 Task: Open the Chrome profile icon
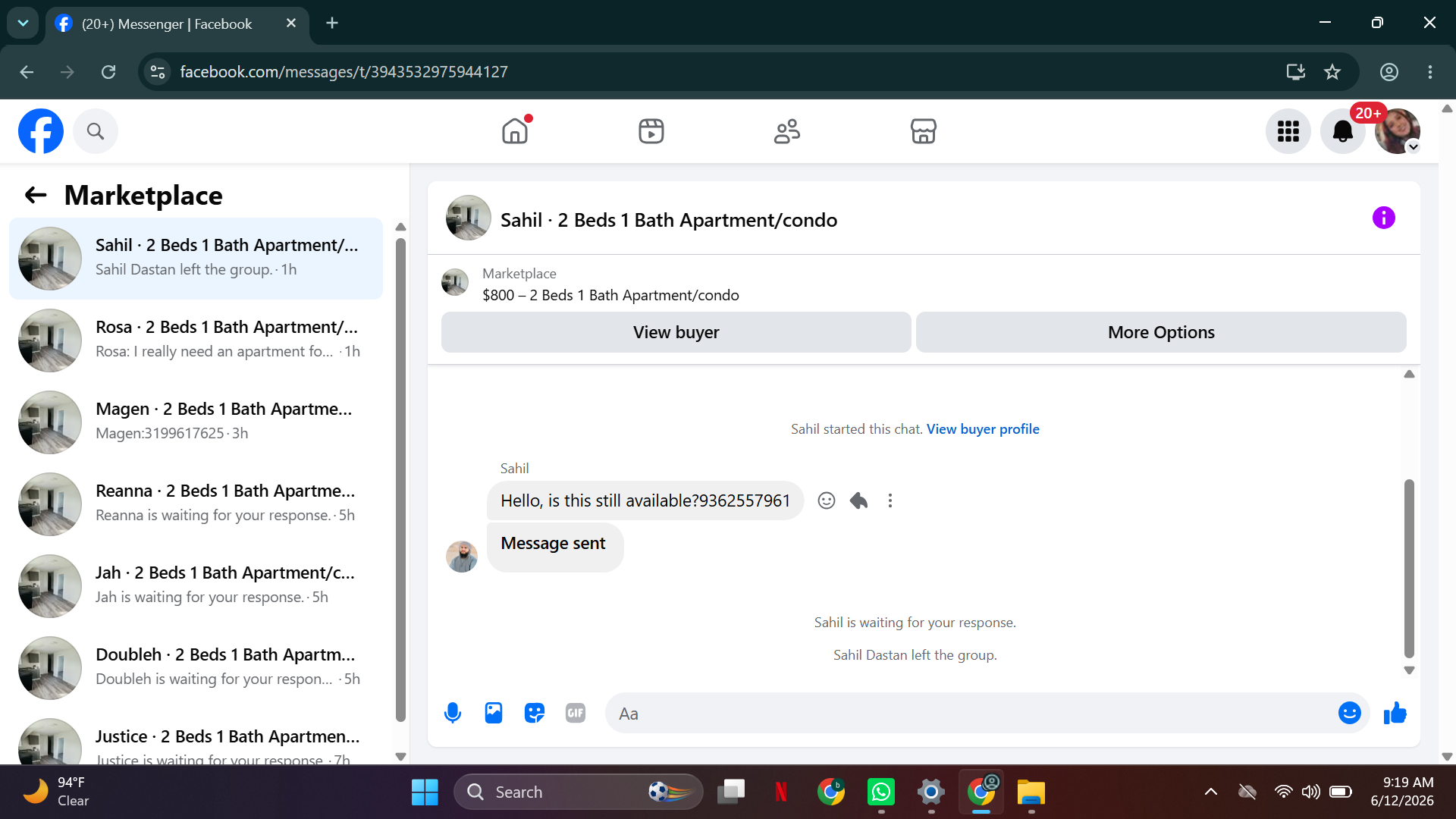1389,72
